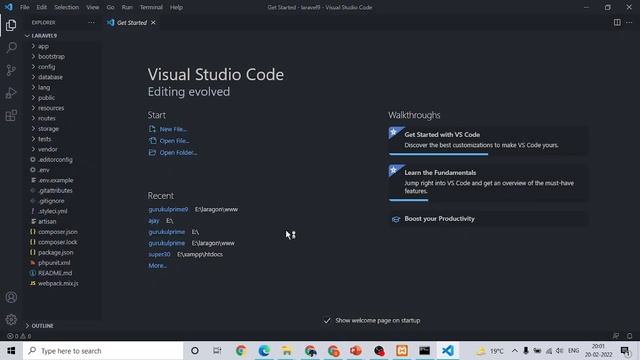The image size is (640, 360).
Task: Click the Open Folder... link
Action: (178, 152)
